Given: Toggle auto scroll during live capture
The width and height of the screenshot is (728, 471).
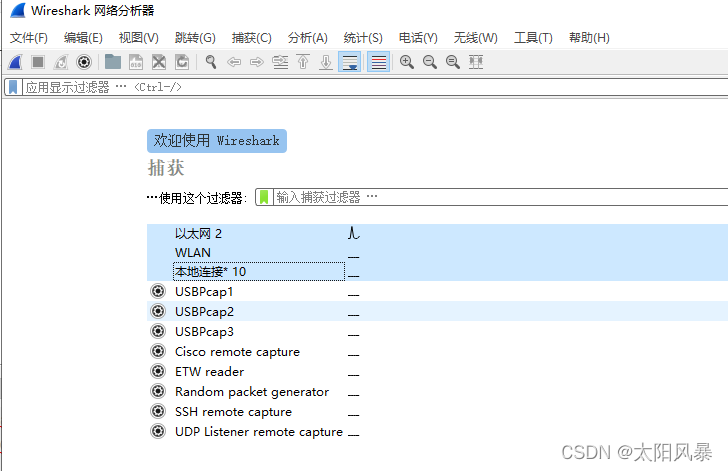Looking at the screenshot, I should click(x=350, y=62).
